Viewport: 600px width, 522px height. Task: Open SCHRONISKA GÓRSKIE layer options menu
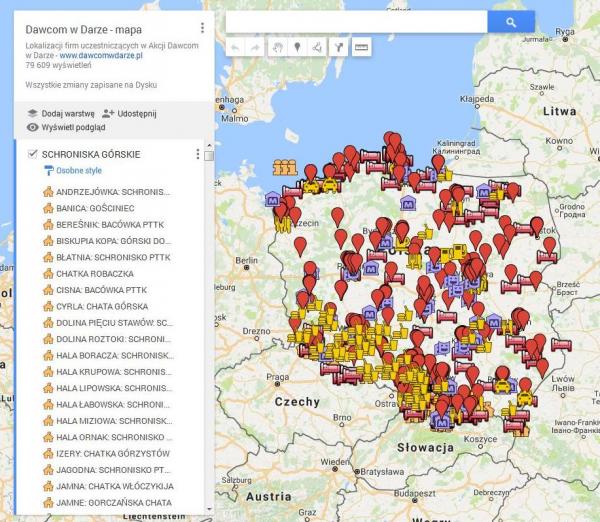point(197,154)
